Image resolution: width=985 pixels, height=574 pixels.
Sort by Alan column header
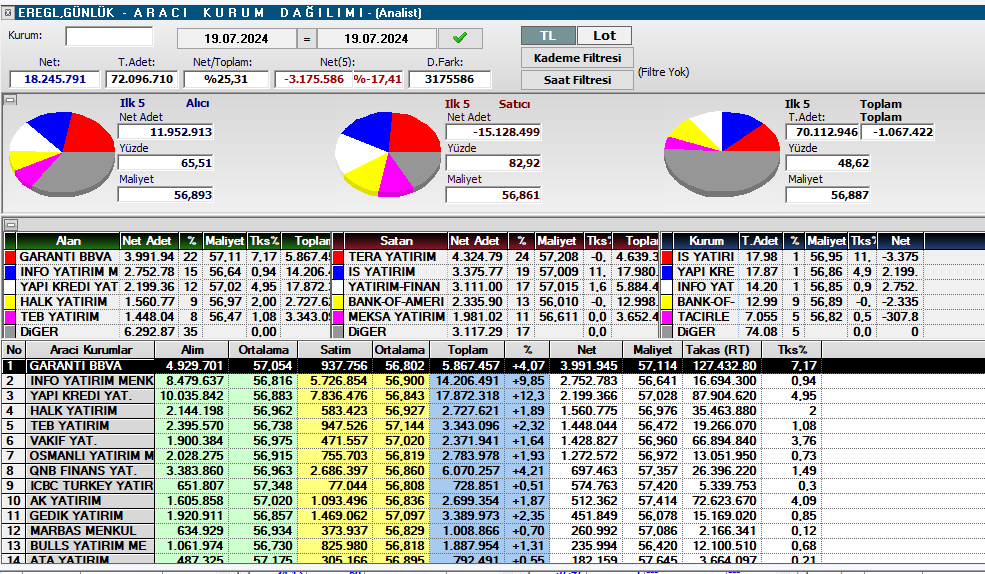(x=68, y=241)
